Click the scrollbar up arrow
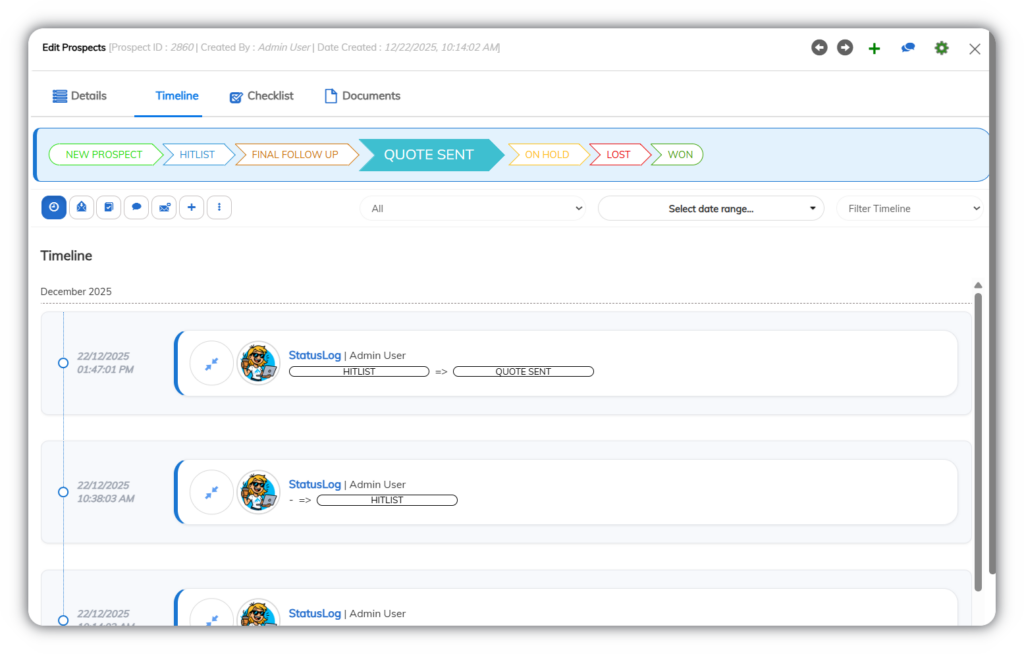 point(978,286)
